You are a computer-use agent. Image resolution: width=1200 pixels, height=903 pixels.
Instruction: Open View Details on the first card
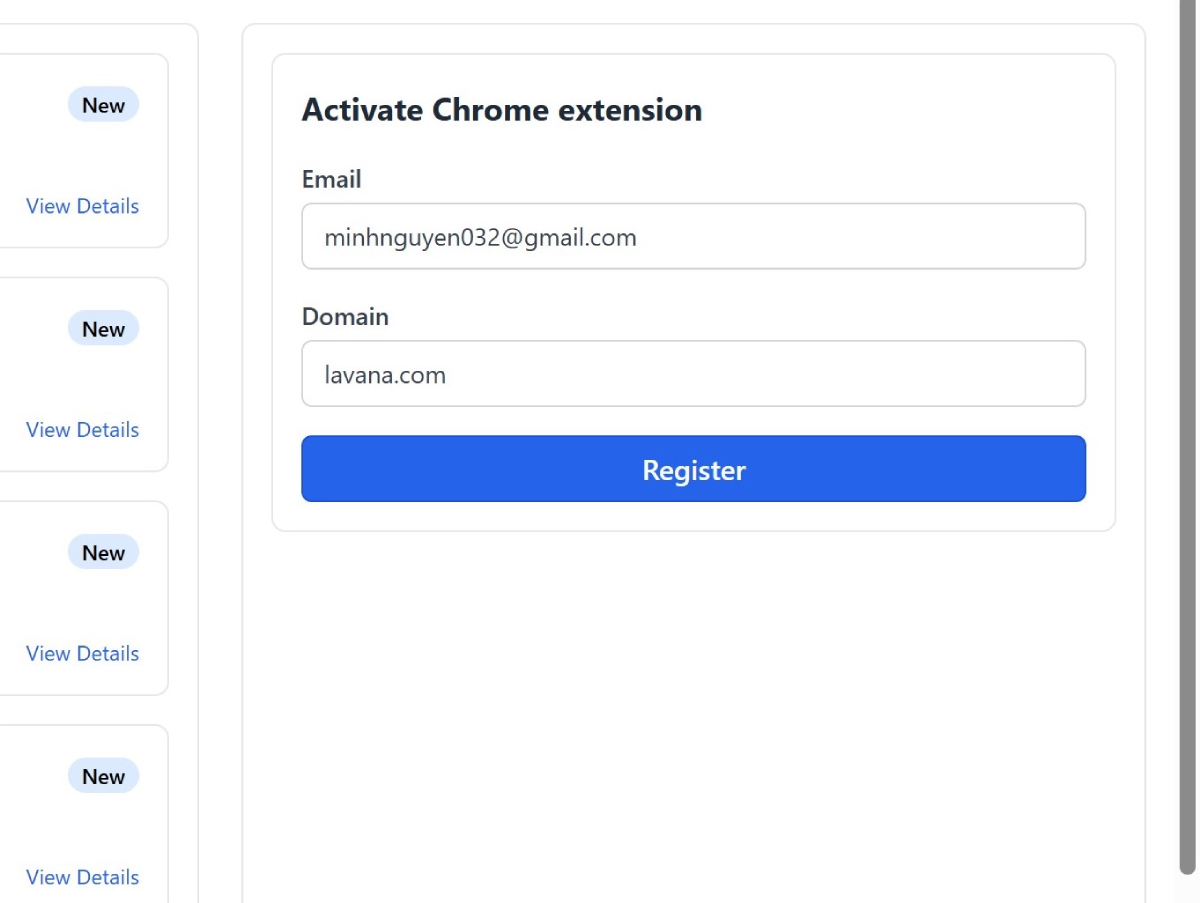click(82, 206)
